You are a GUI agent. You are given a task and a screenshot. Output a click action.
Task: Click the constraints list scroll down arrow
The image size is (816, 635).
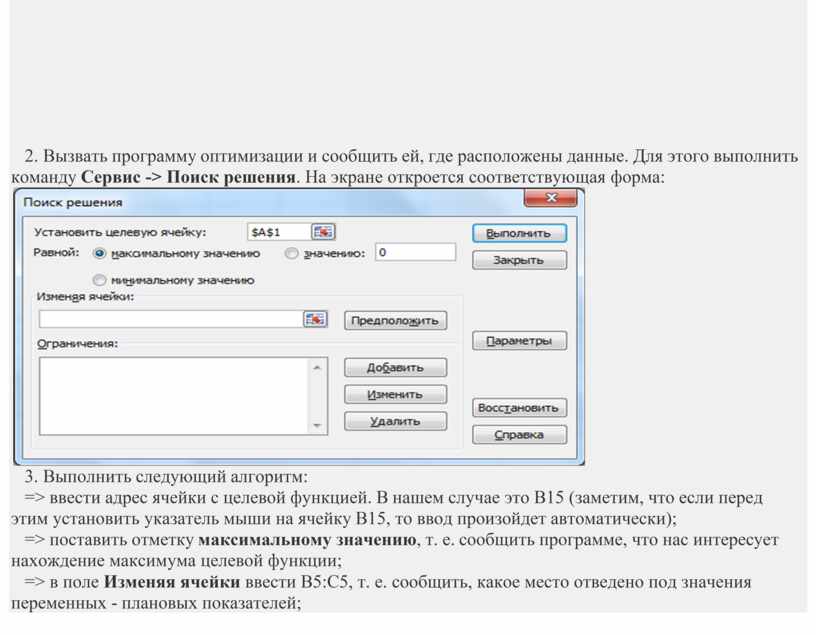pos(318,425)
